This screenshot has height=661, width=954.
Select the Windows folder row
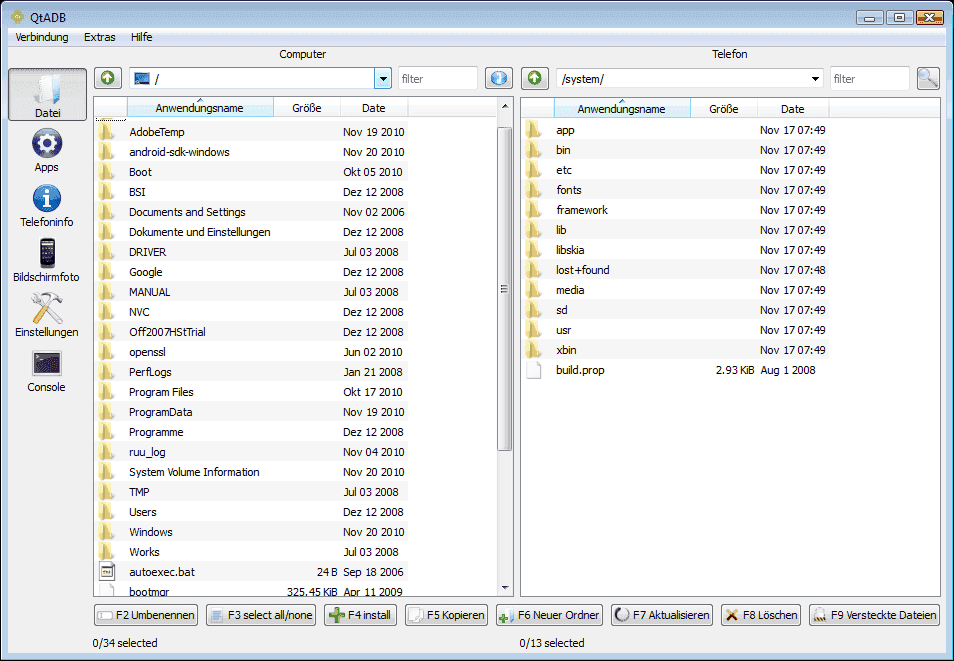(252, 532)
